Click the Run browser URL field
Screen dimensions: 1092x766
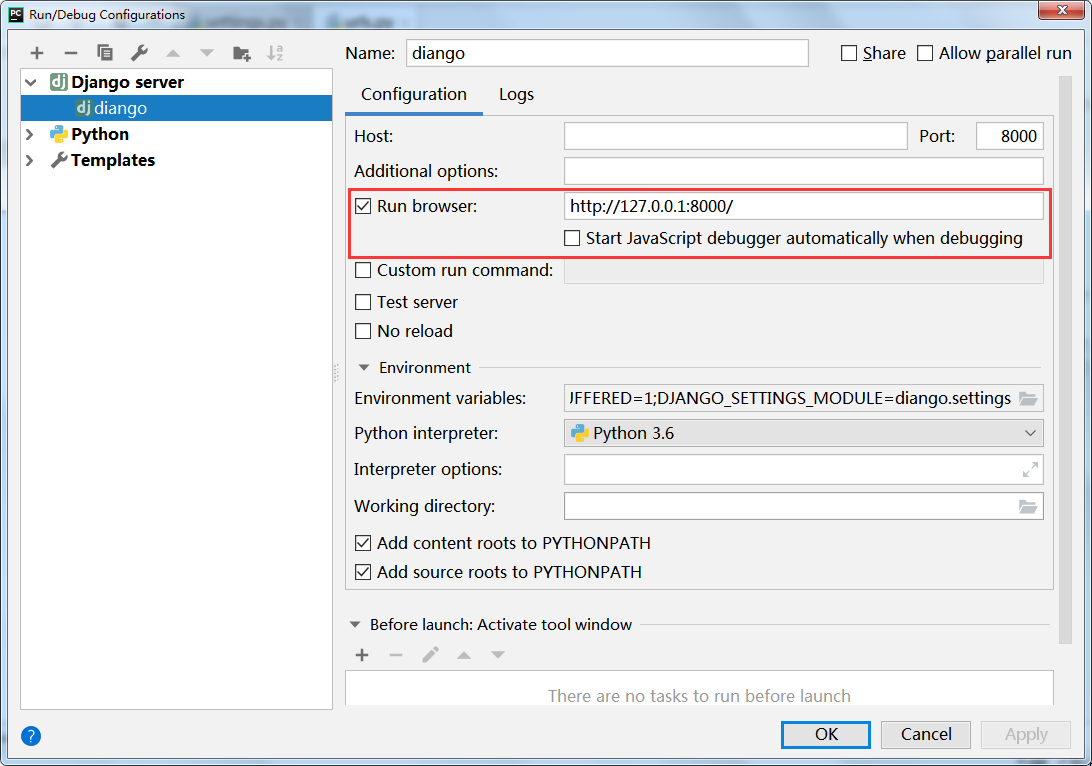coord(804,206)
